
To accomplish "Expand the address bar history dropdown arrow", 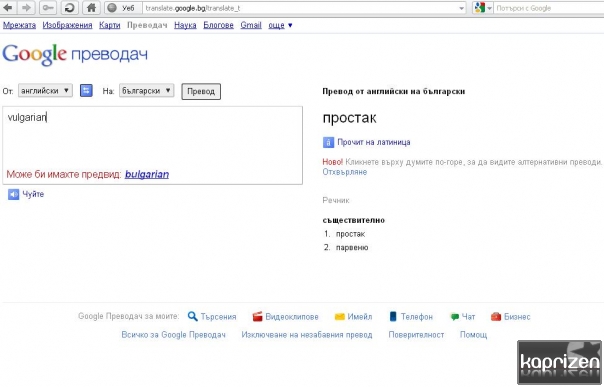I will point(461,8).
